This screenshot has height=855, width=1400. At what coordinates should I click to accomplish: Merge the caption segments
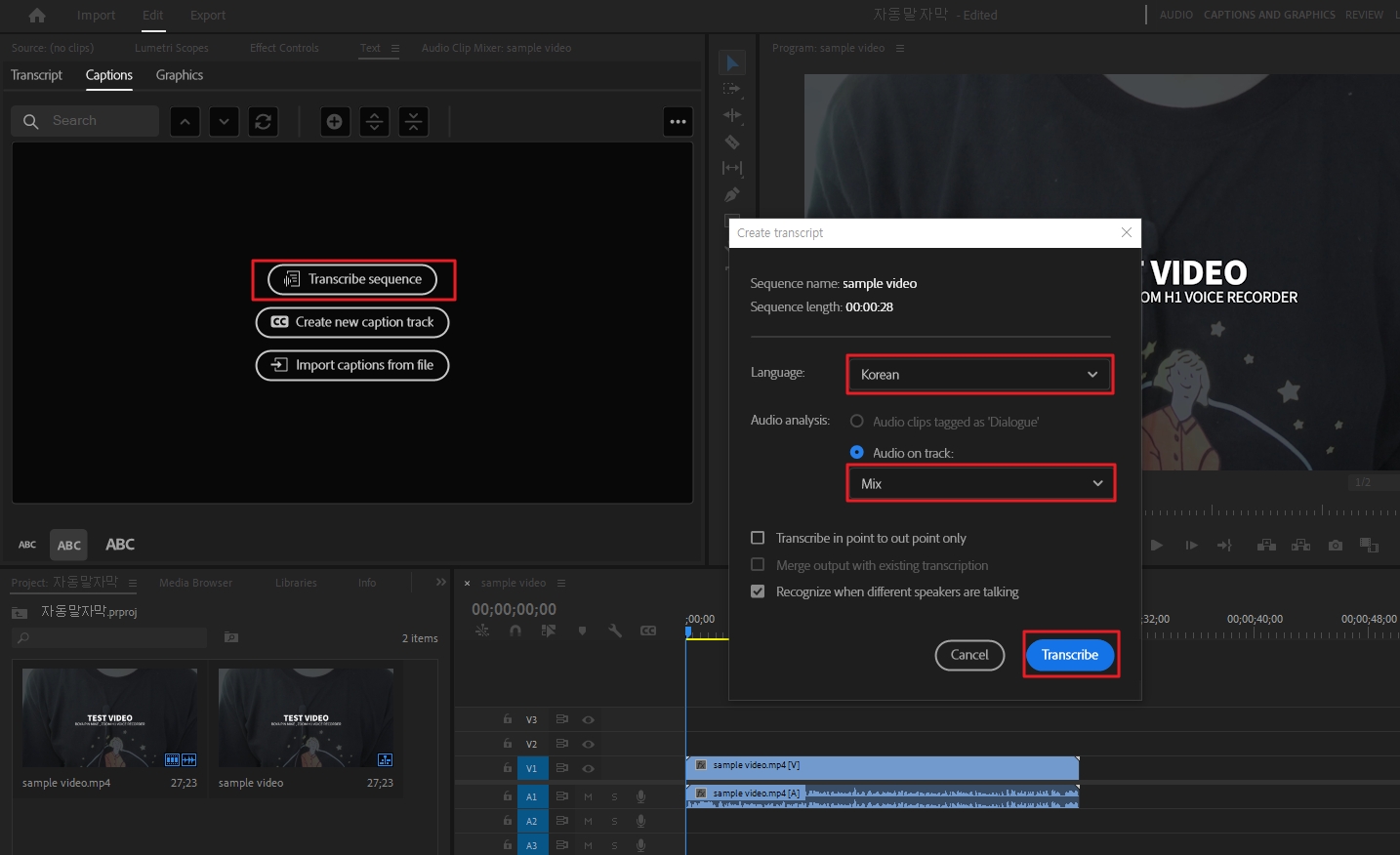tap(413, 121)
